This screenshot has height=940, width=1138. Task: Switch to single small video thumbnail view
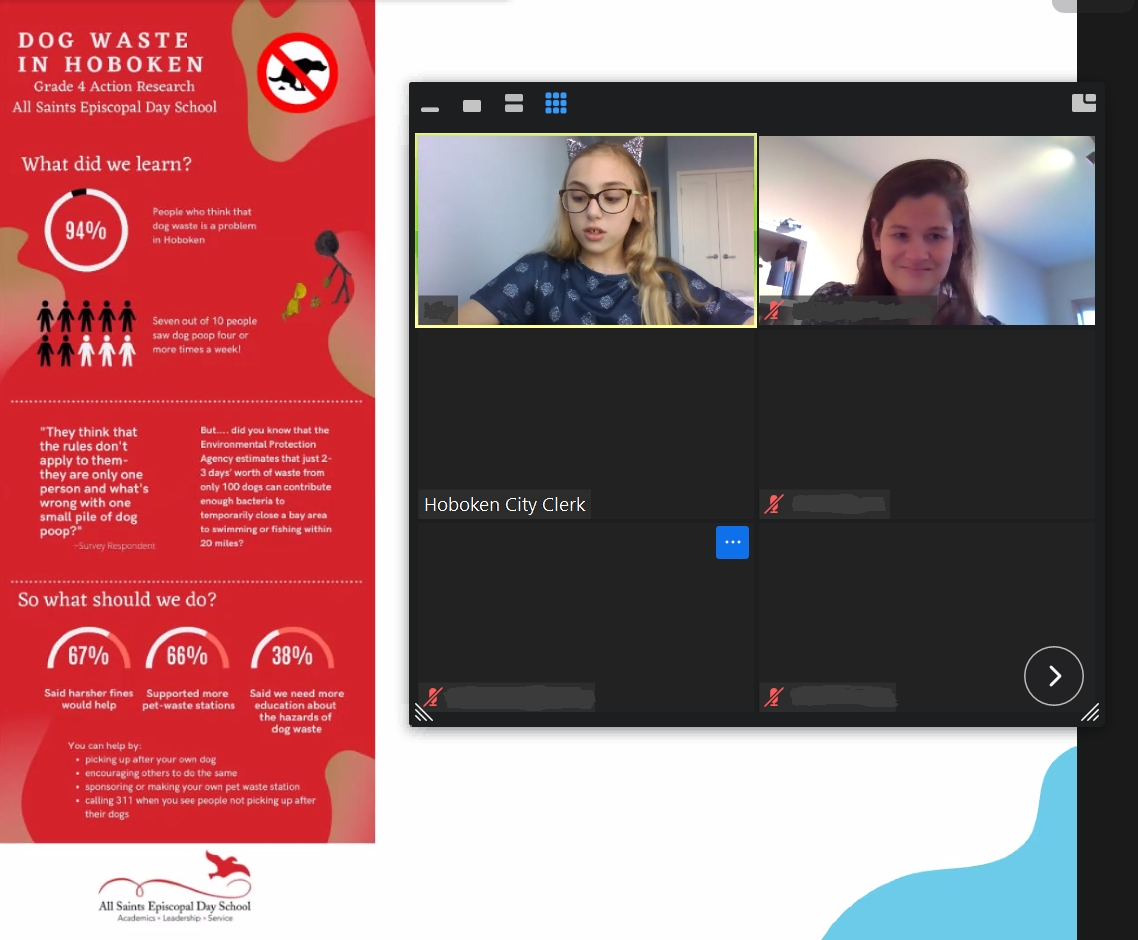click(x=472, y=106)
